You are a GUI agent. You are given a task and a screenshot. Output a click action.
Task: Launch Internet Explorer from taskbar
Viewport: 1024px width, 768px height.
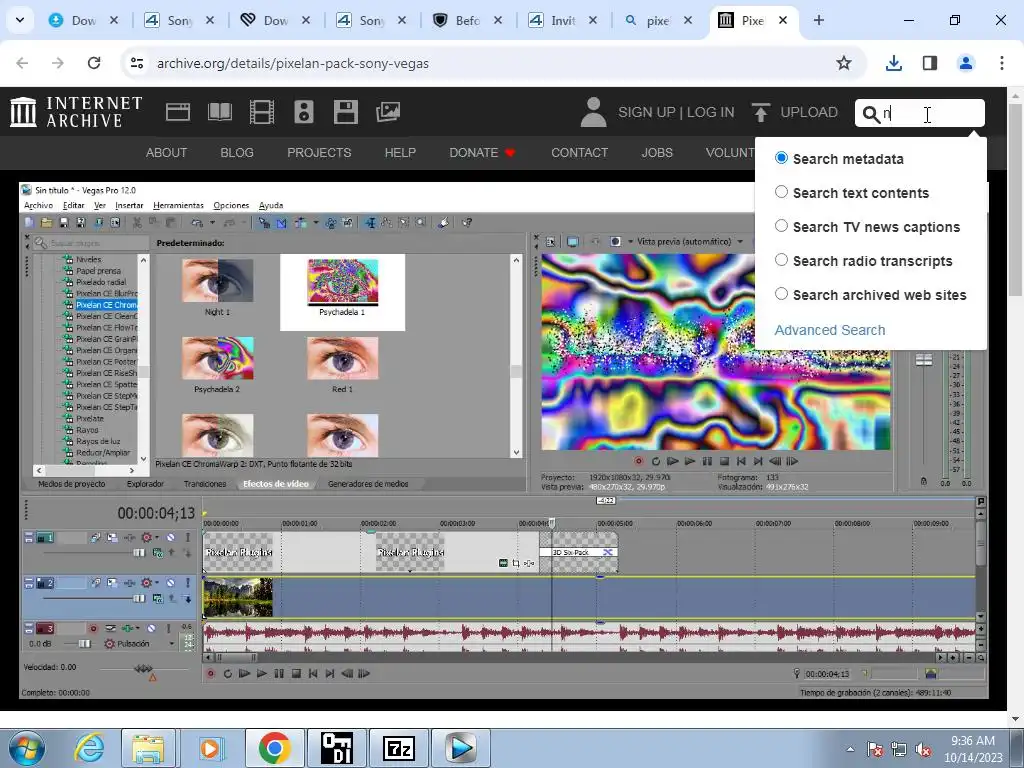coord(88,748)
